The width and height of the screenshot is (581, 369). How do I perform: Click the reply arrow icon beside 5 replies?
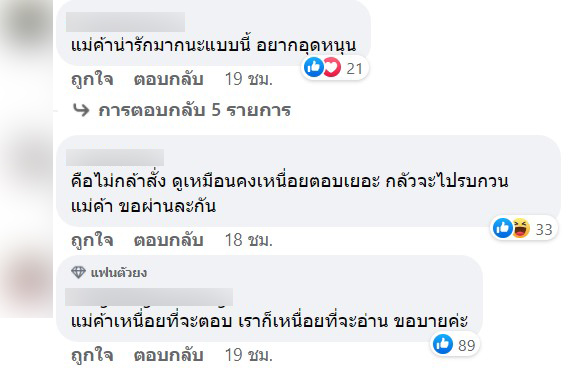point(81,110)
